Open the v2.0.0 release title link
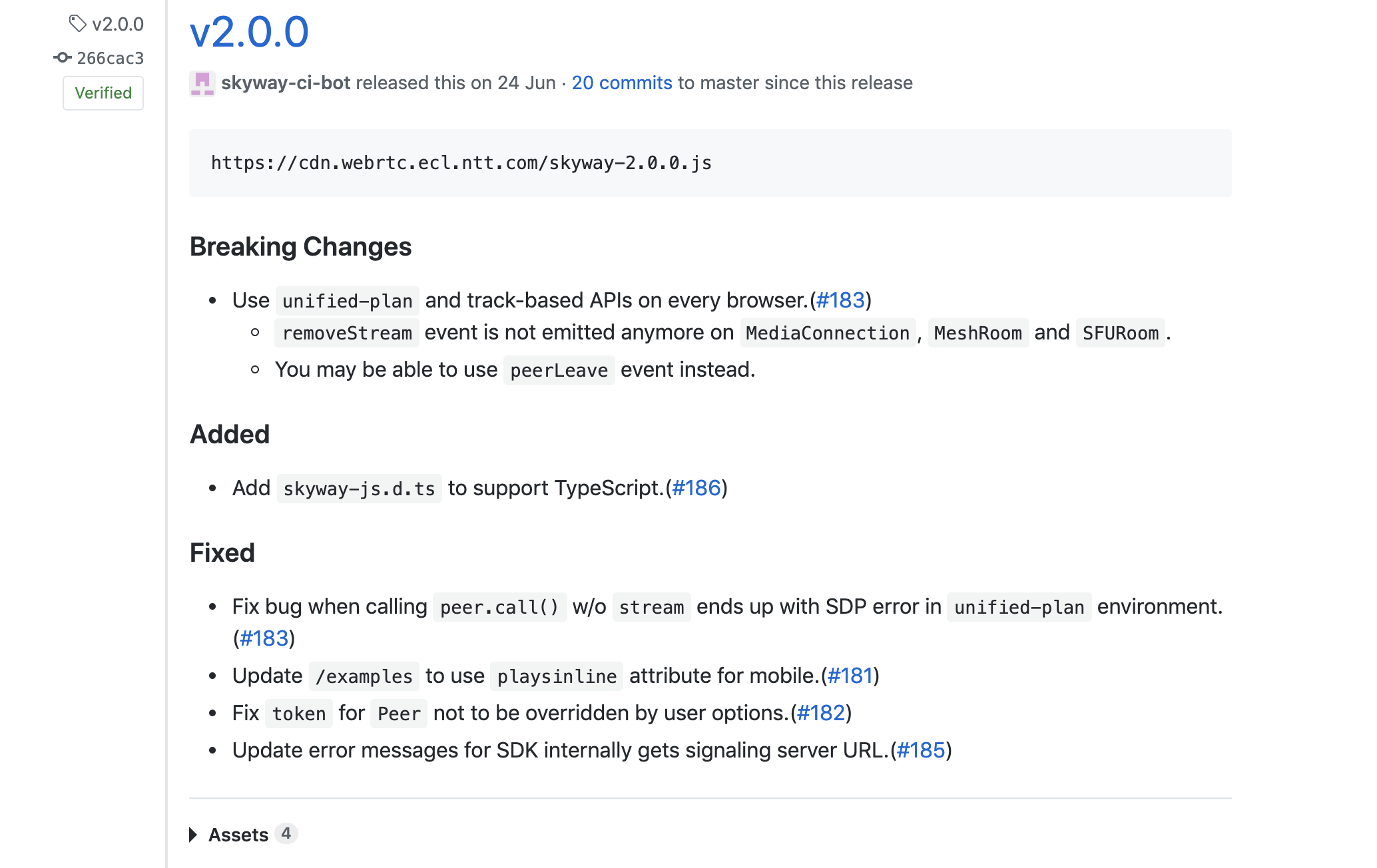The height and width of the screenshot is (868, 1377). point(250,32)
